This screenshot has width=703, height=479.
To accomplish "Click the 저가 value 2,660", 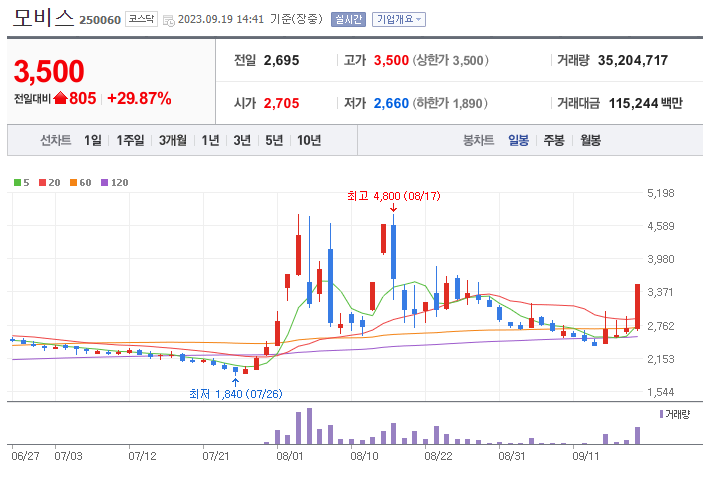I will [x=391, y=103].
